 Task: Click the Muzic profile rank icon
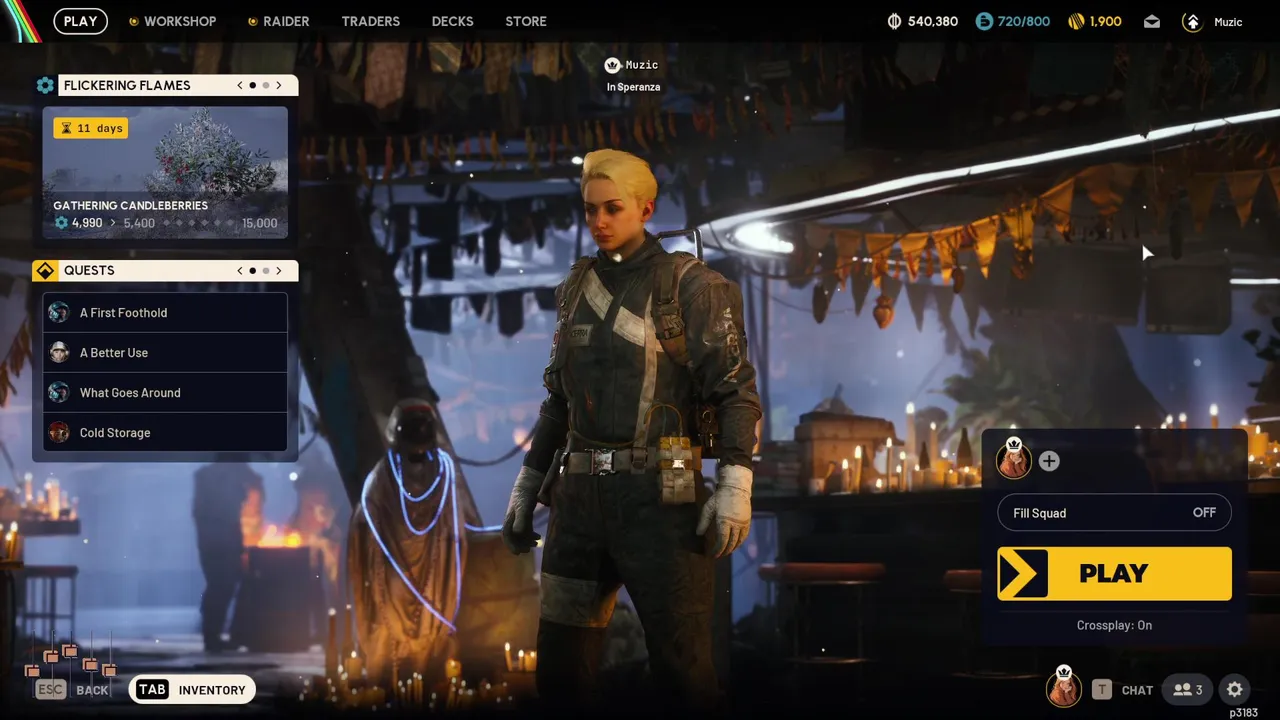click(1192, 21)
